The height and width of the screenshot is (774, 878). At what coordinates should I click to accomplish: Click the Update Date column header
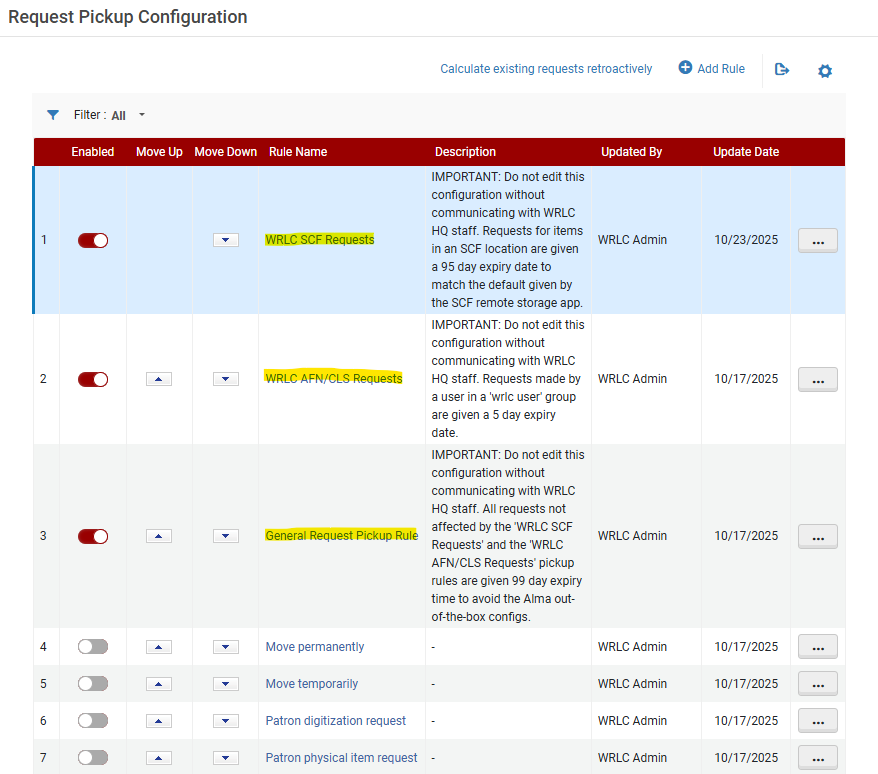pos(746,152)
